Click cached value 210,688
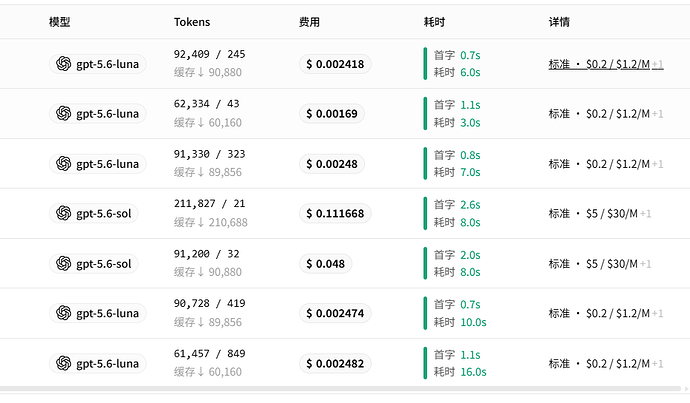This screenshot has height=403, width=690. coord(228,222)
